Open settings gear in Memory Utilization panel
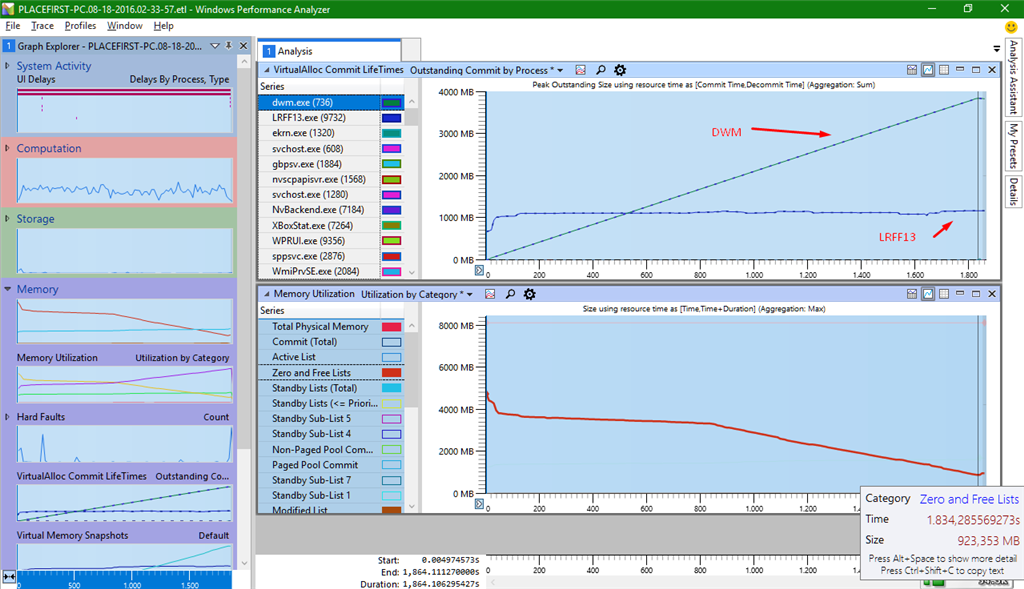 click(530, 294)
